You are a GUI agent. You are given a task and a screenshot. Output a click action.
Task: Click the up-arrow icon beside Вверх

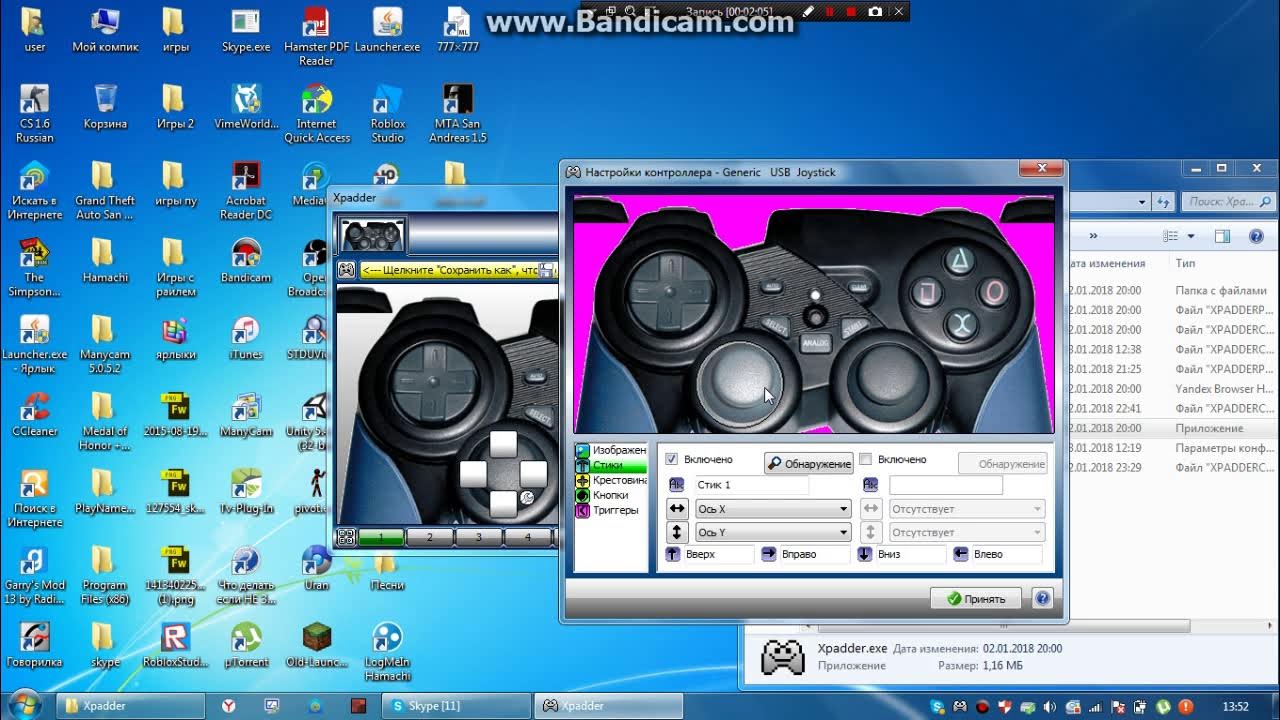coord(673,554)
